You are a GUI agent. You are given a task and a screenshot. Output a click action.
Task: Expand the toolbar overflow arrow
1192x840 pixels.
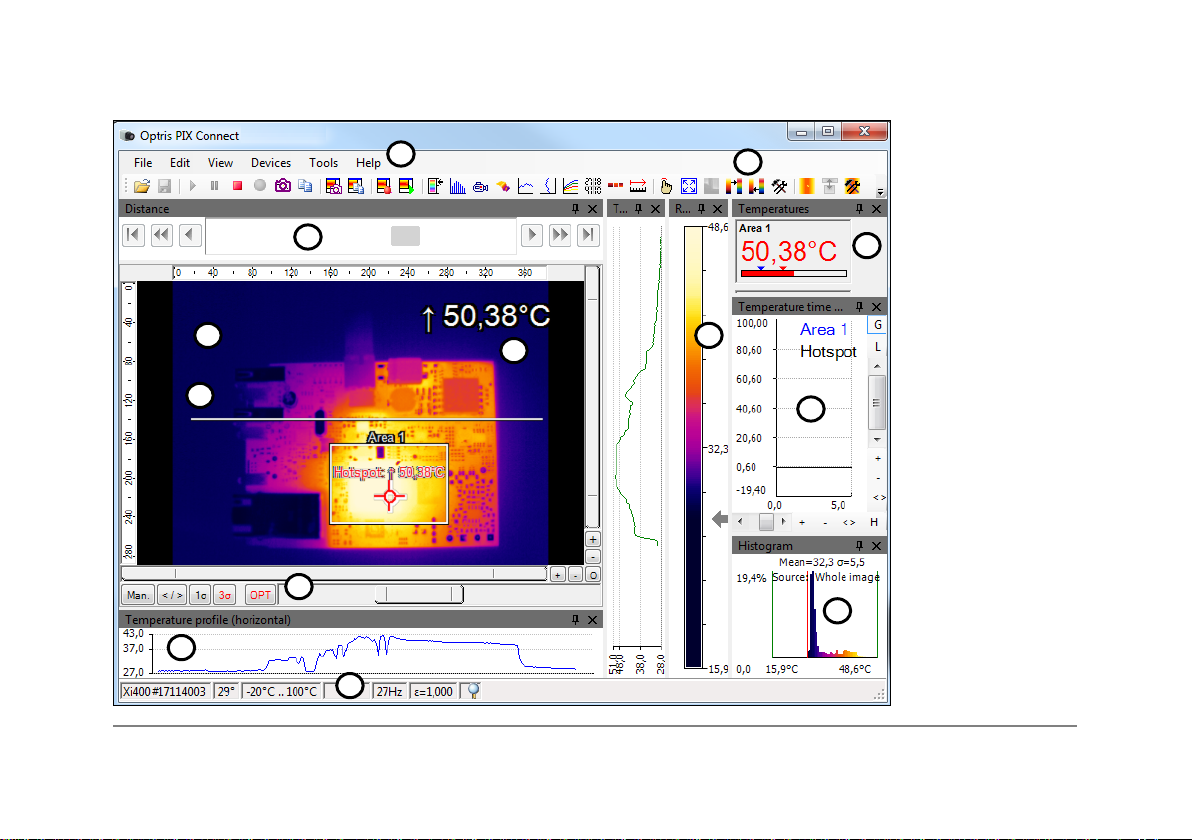[x=880, y=192]
